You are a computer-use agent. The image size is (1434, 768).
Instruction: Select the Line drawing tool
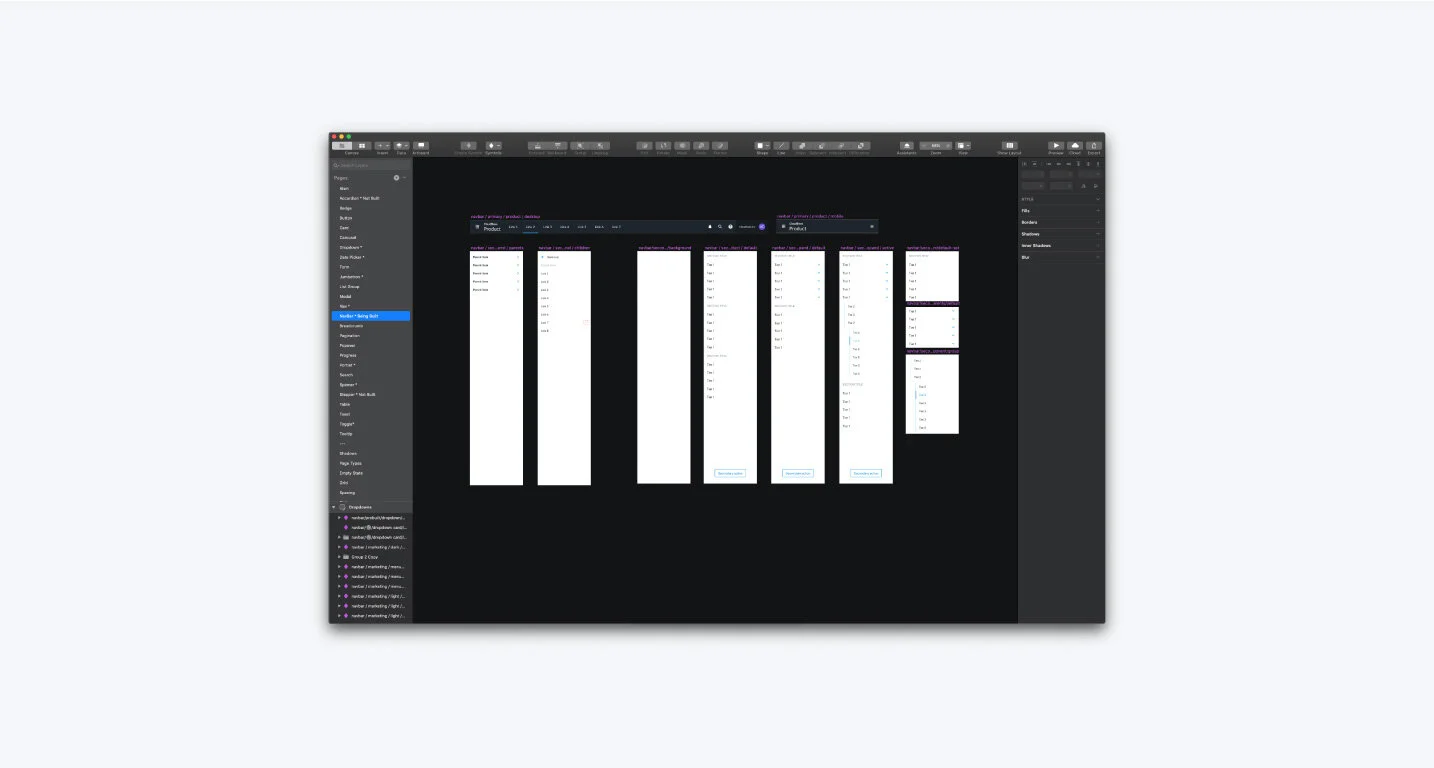[x=781, y=146]
